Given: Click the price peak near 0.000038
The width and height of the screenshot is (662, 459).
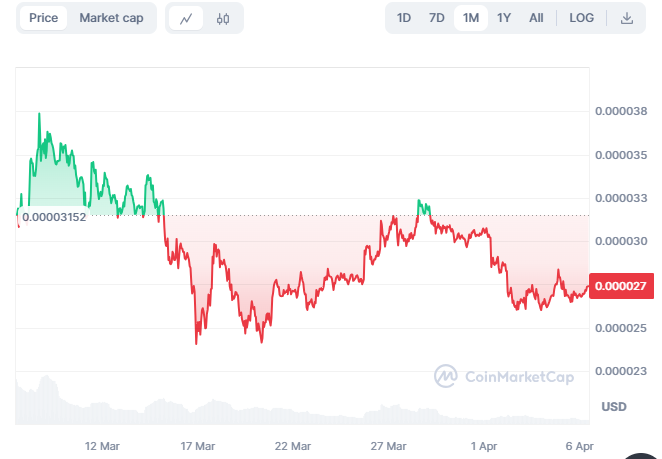Looking at the screenshot, I should [39, 114].
